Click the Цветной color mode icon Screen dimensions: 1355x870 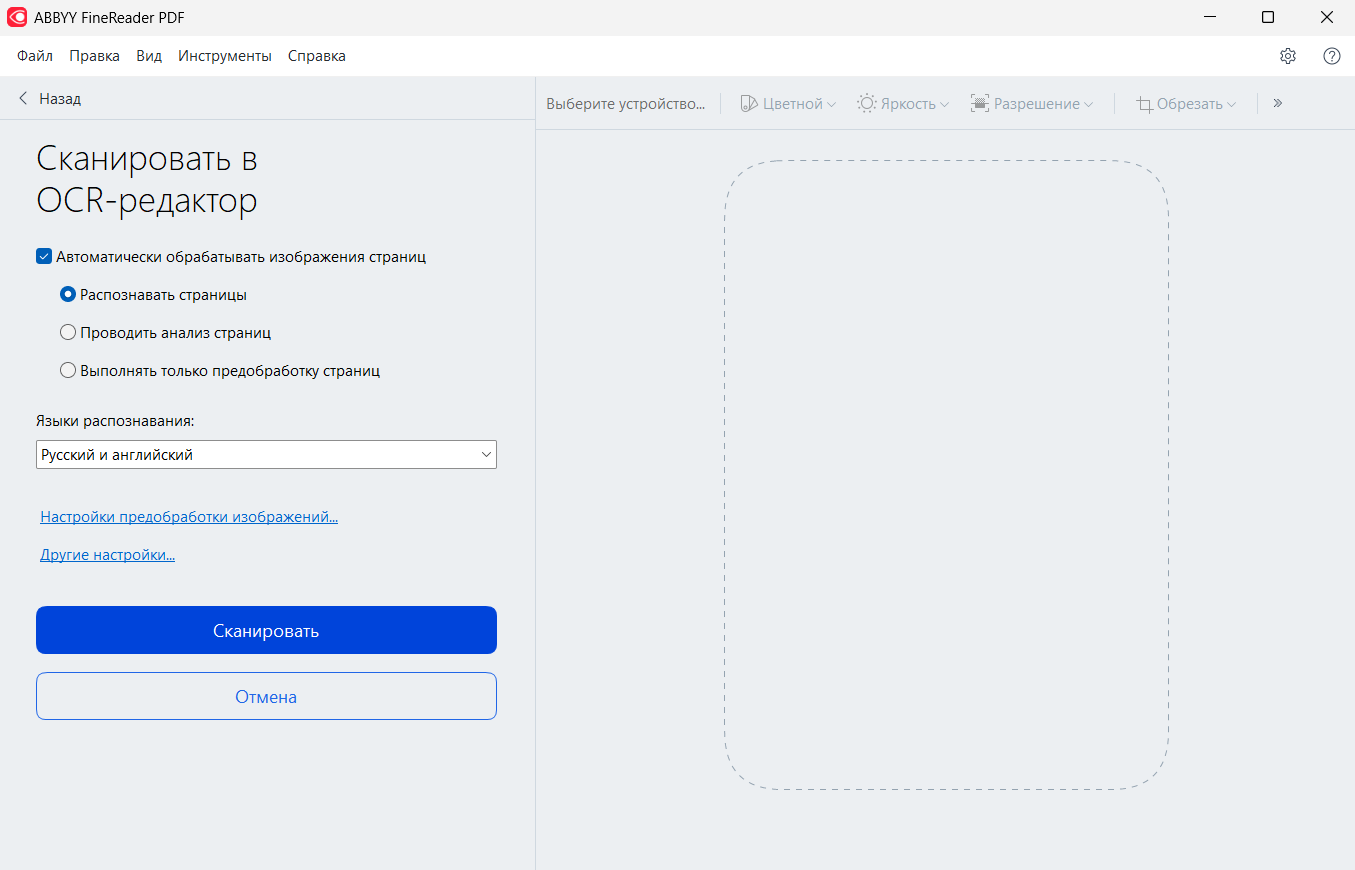pyautogui.click(x=749, y=104)
